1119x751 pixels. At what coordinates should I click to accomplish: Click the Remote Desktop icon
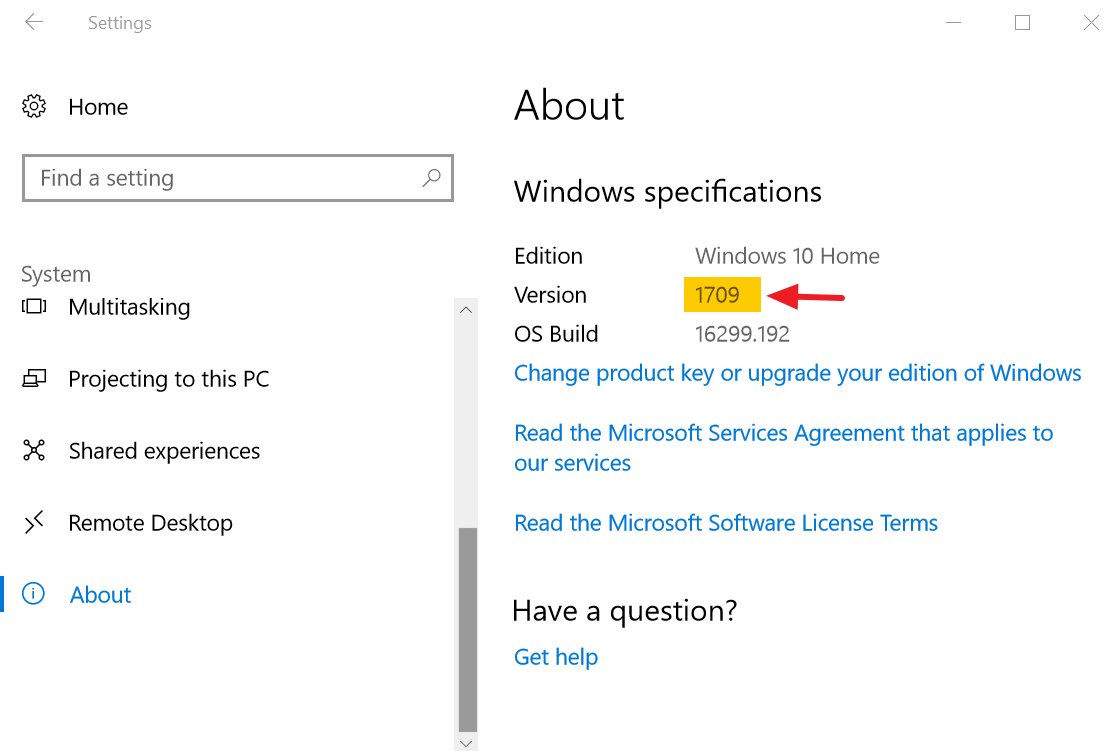coord(34,523)
